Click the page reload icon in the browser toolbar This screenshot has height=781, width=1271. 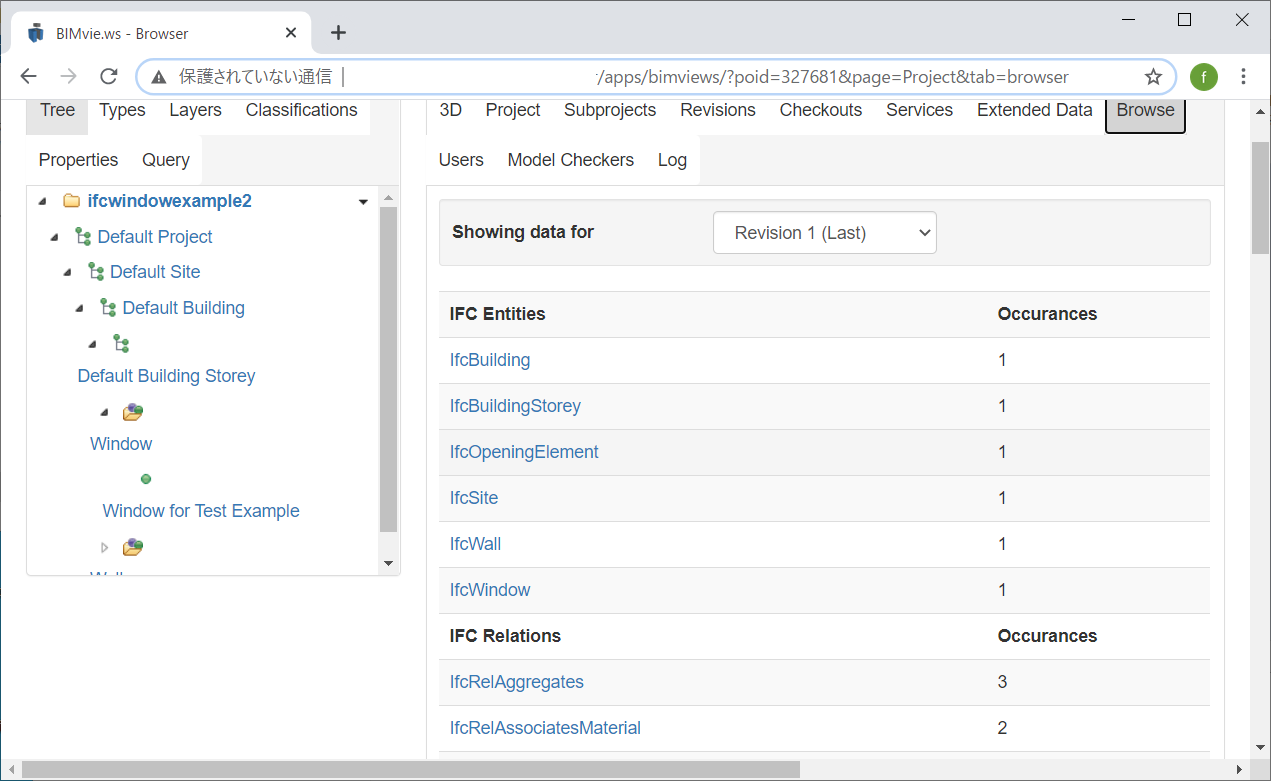coord(108,76)
